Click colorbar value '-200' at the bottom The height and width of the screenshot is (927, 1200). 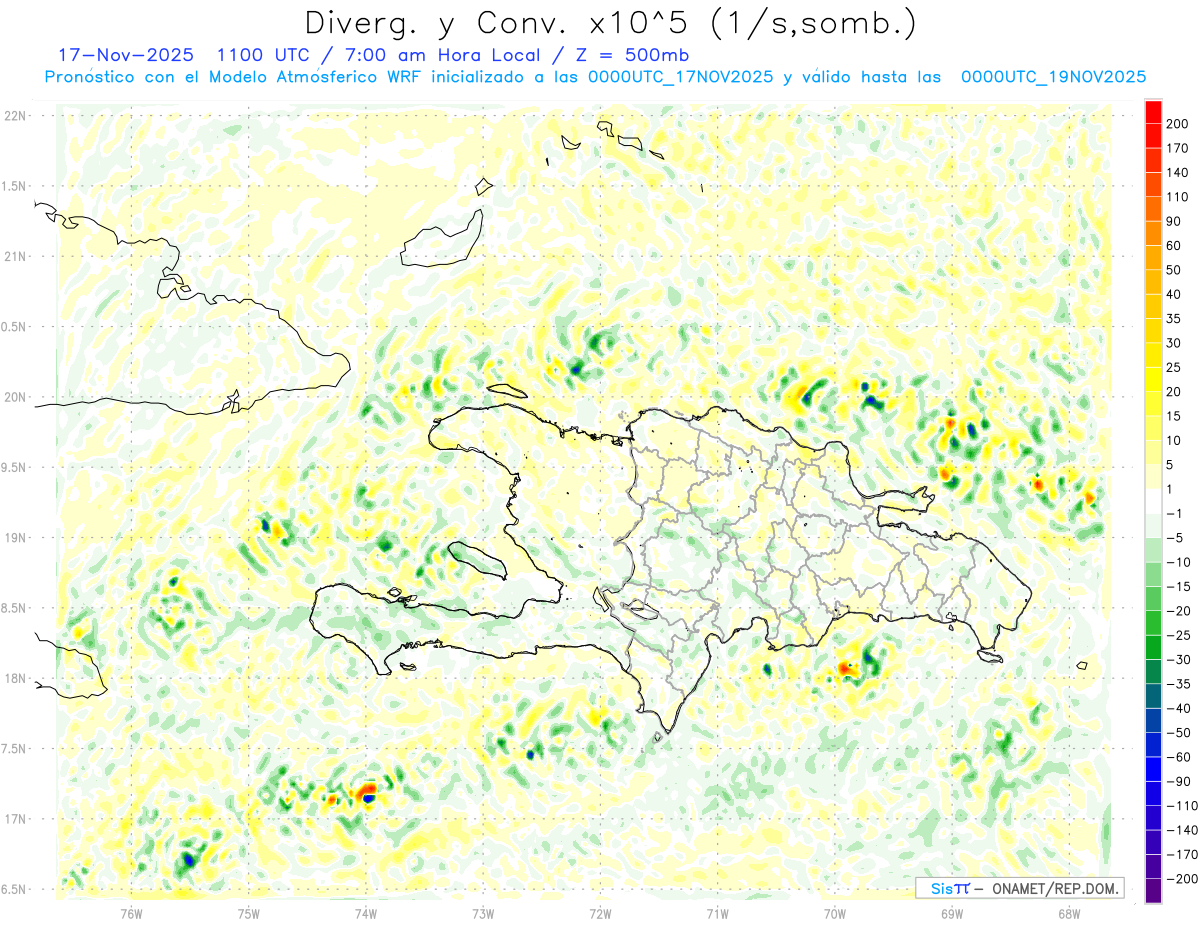[x=1182, y=879]
